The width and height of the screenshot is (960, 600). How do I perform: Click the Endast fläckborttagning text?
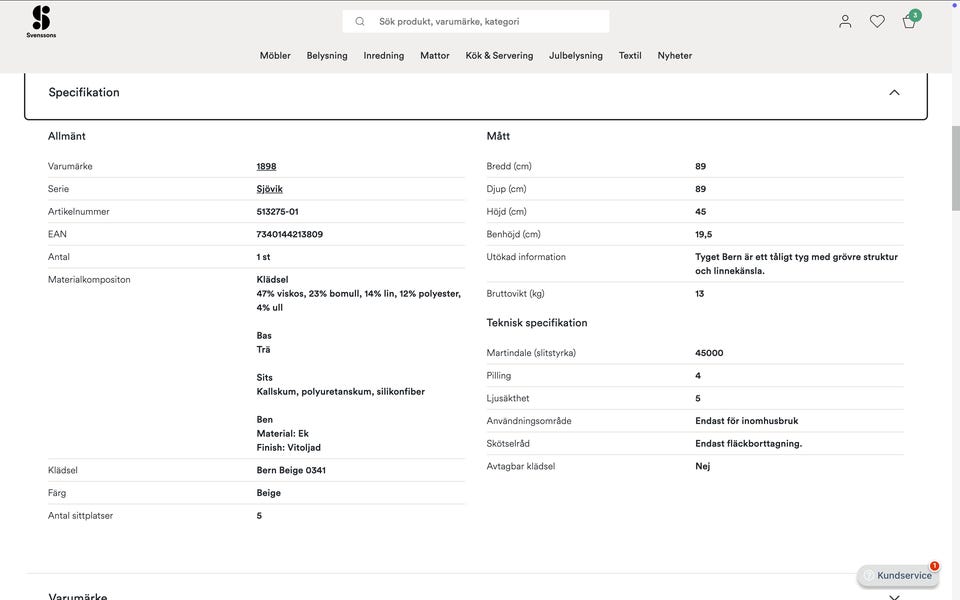(748, 444)
